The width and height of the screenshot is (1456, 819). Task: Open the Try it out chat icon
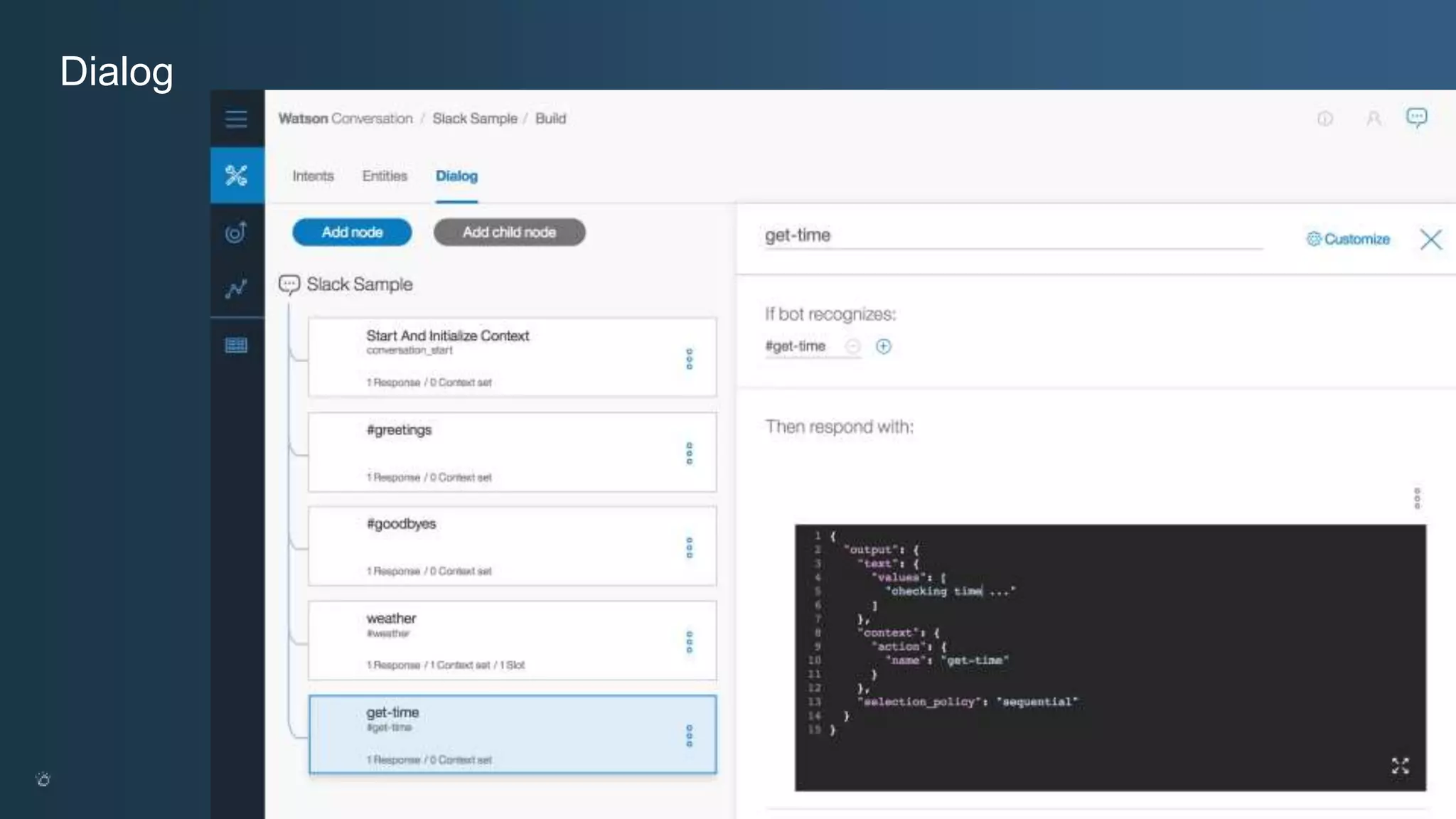(x=1416, y=117)
